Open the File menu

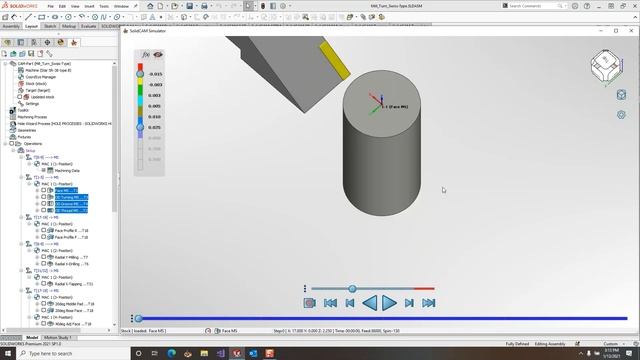coord(50,6)
